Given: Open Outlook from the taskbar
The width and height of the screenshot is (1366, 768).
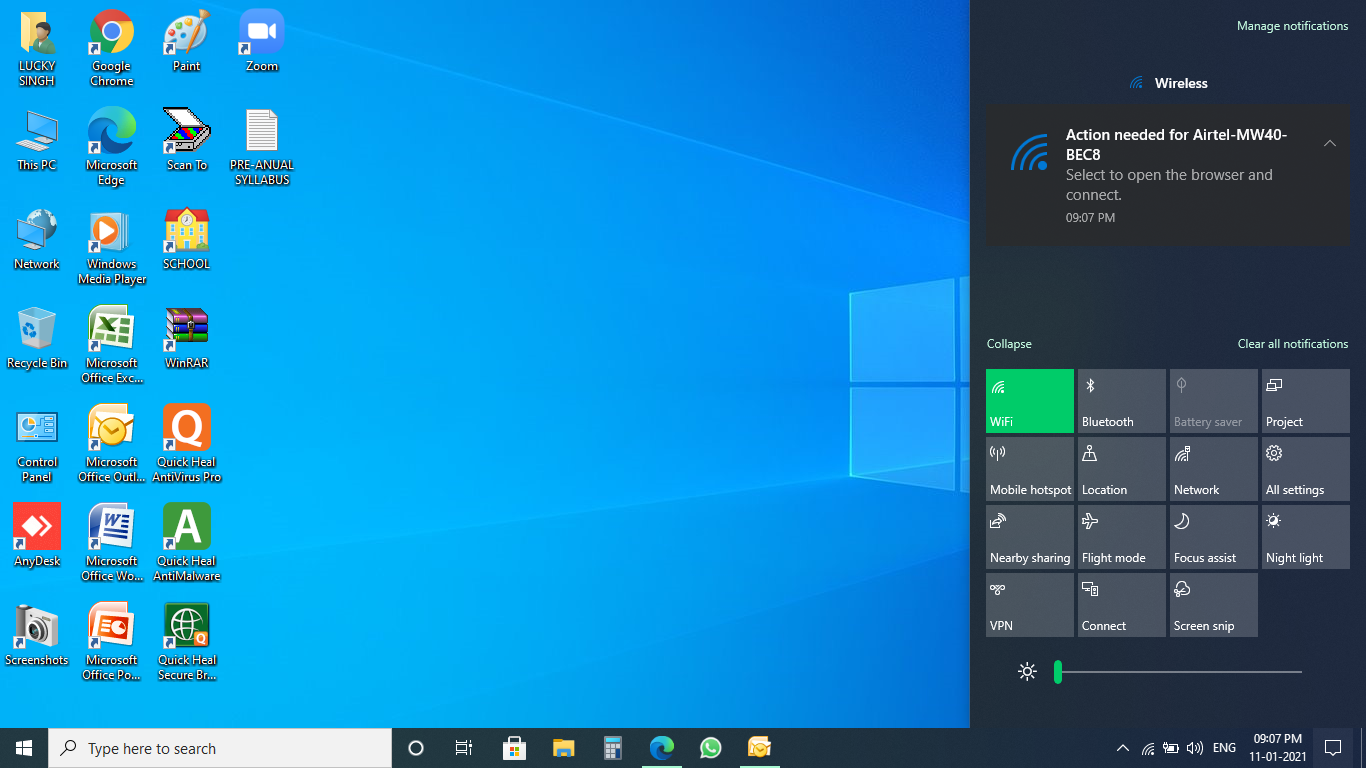Looking at the screenshot, I should [x=759, y=748].
